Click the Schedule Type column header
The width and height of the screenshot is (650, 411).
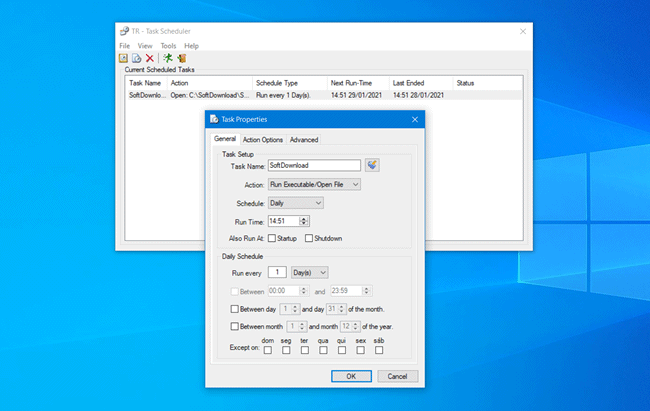click(x=290, y=83)
